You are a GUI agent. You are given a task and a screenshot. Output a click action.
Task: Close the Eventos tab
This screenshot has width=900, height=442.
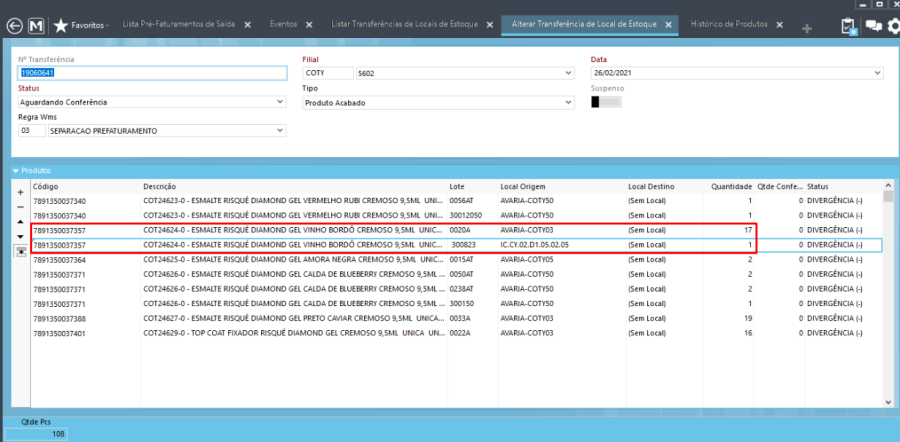point(307,24)
